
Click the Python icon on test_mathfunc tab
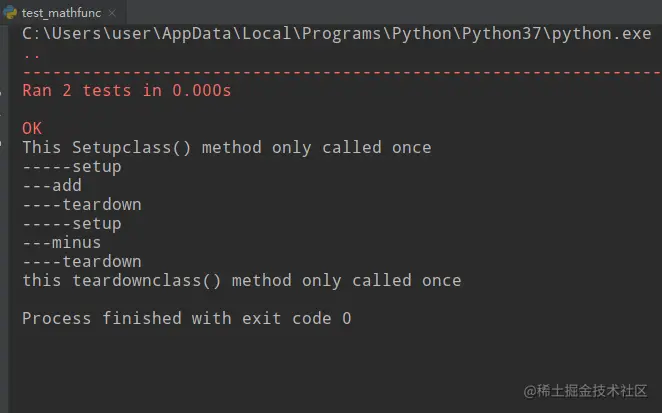[11, 12]
